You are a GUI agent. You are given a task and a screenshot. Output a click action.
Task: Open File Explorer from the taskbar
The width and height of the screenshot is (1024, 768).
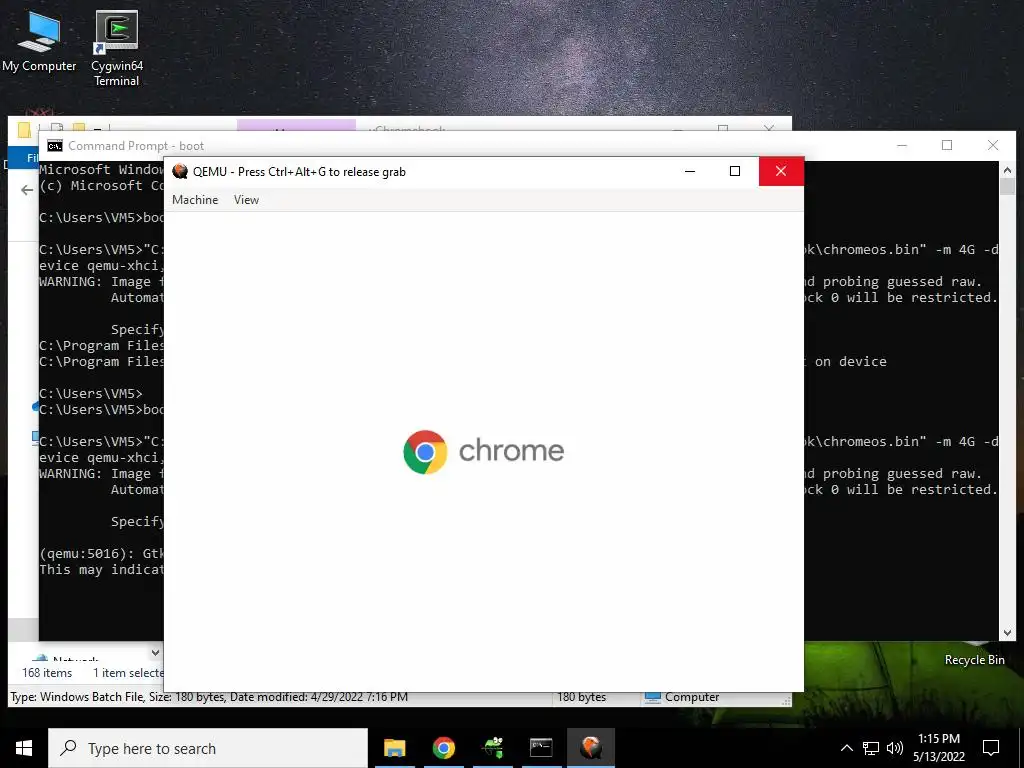394,748
